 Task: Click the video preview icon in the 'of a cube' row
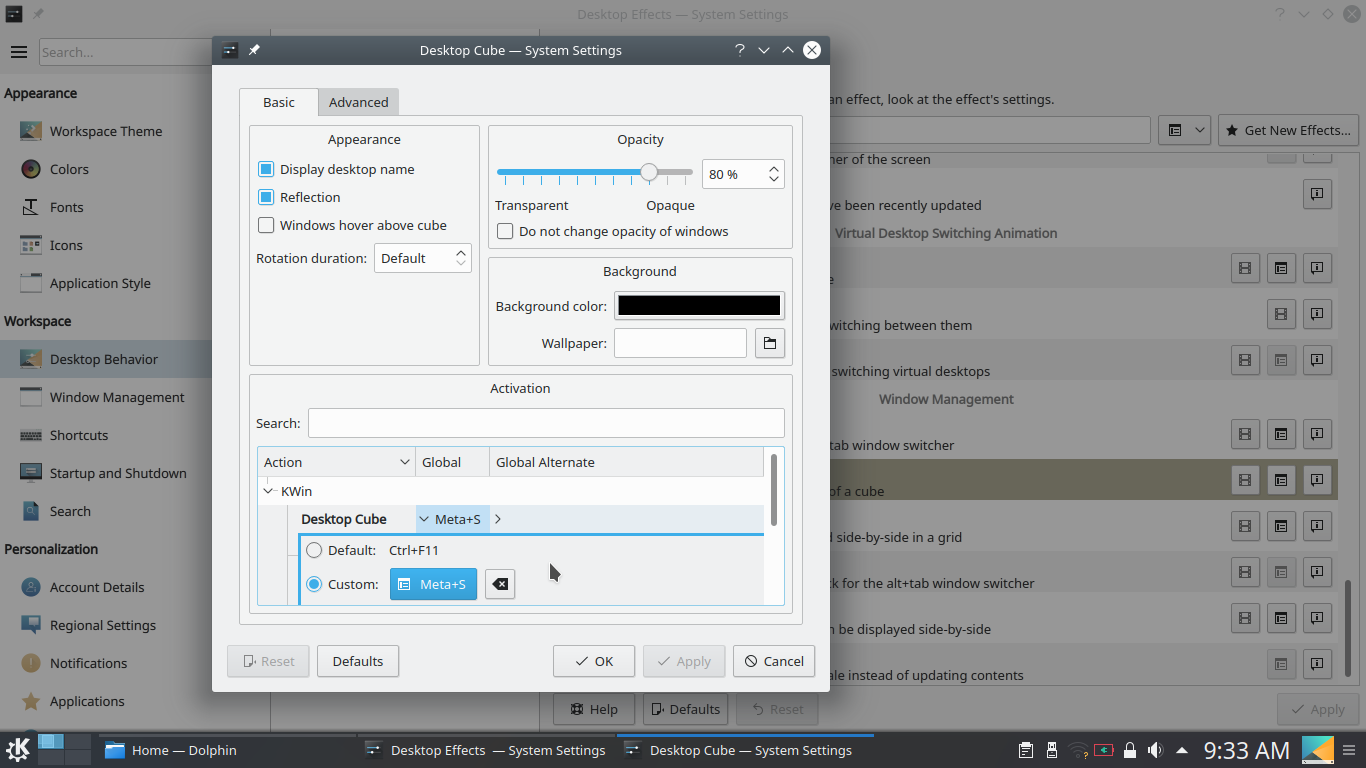[1245, 480]
